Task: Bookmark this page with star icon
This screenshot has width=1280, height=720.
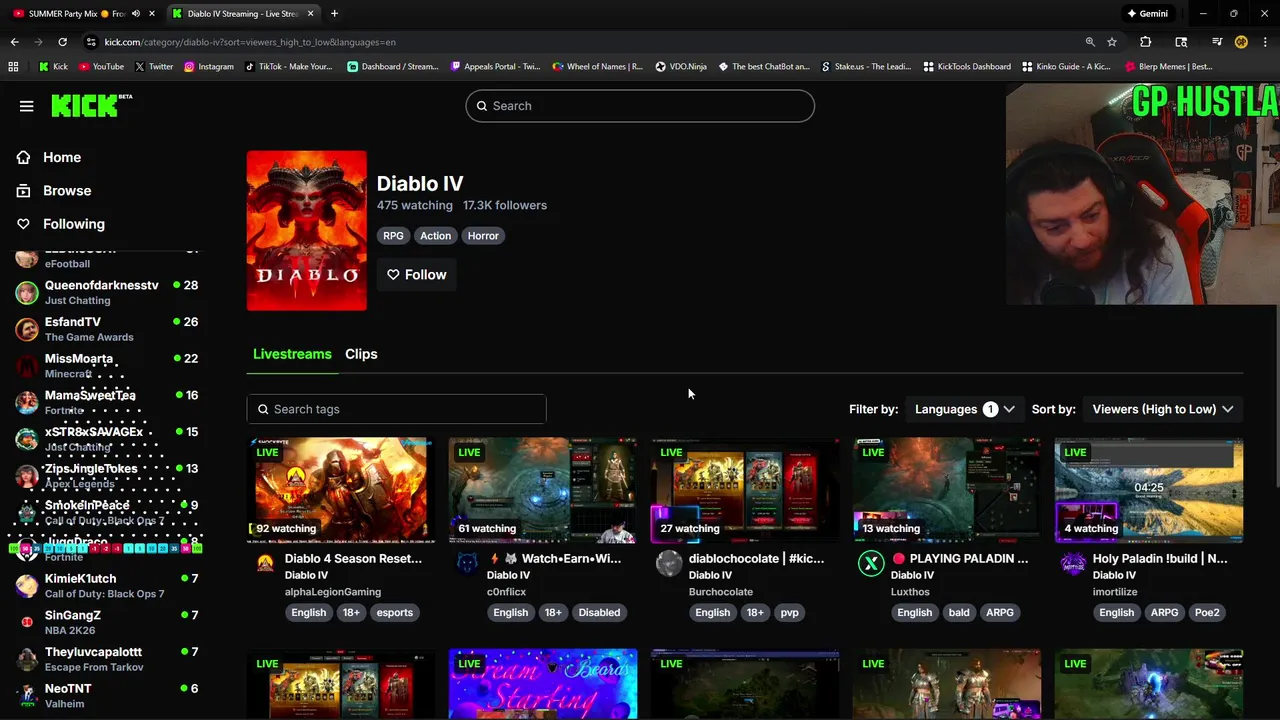Action: point(1112,42)
